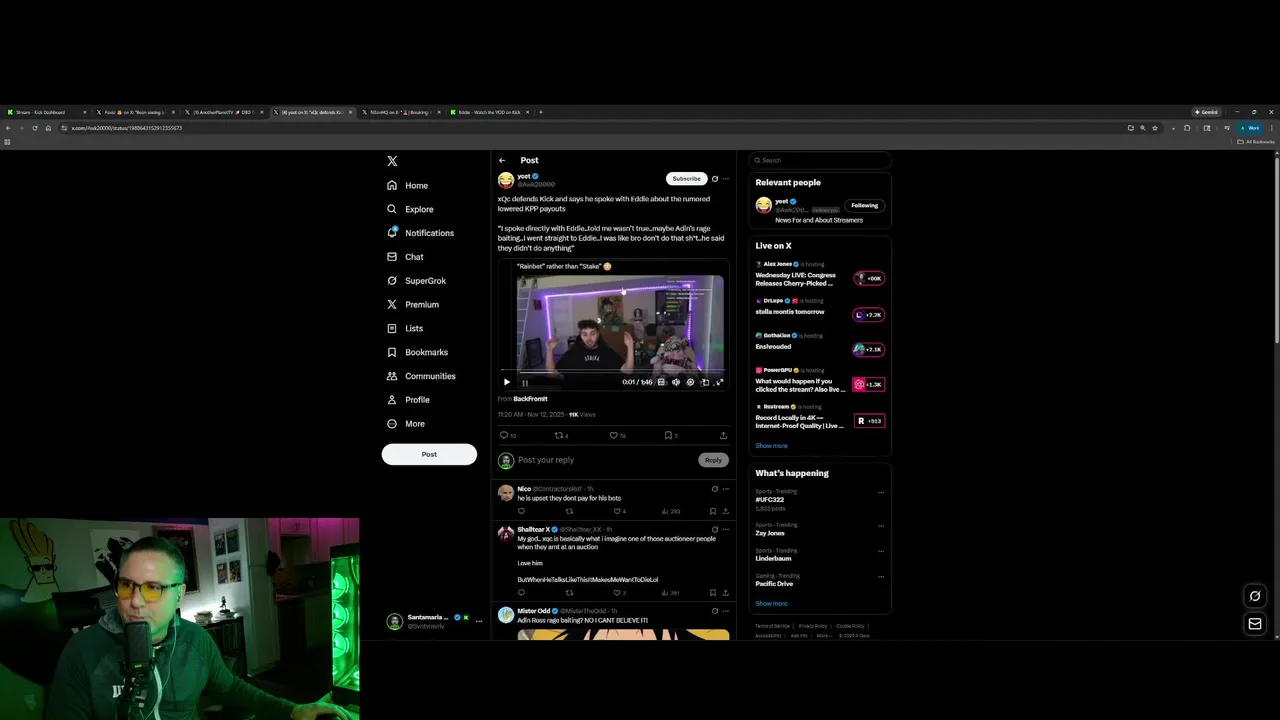Like Nico's reply
Screen dimensions: 1280x720
coord(617,511)
